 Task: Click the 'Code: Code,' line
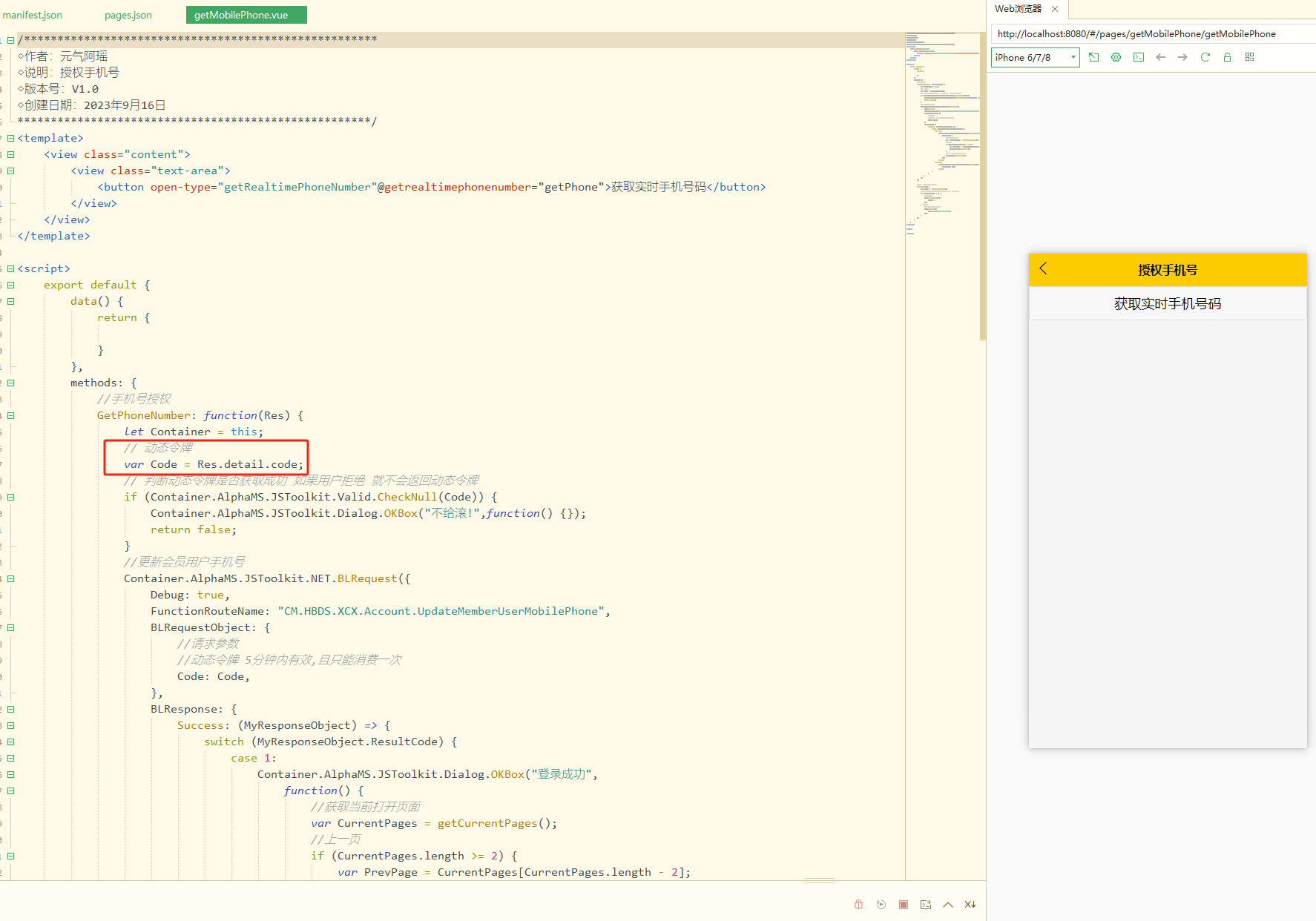214,676
